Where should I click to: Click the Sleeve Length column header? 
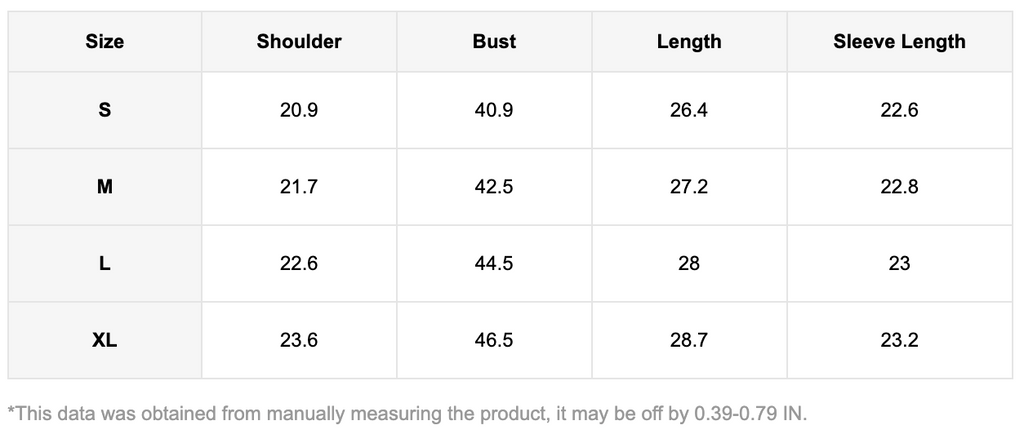click(x=899, y=41)
